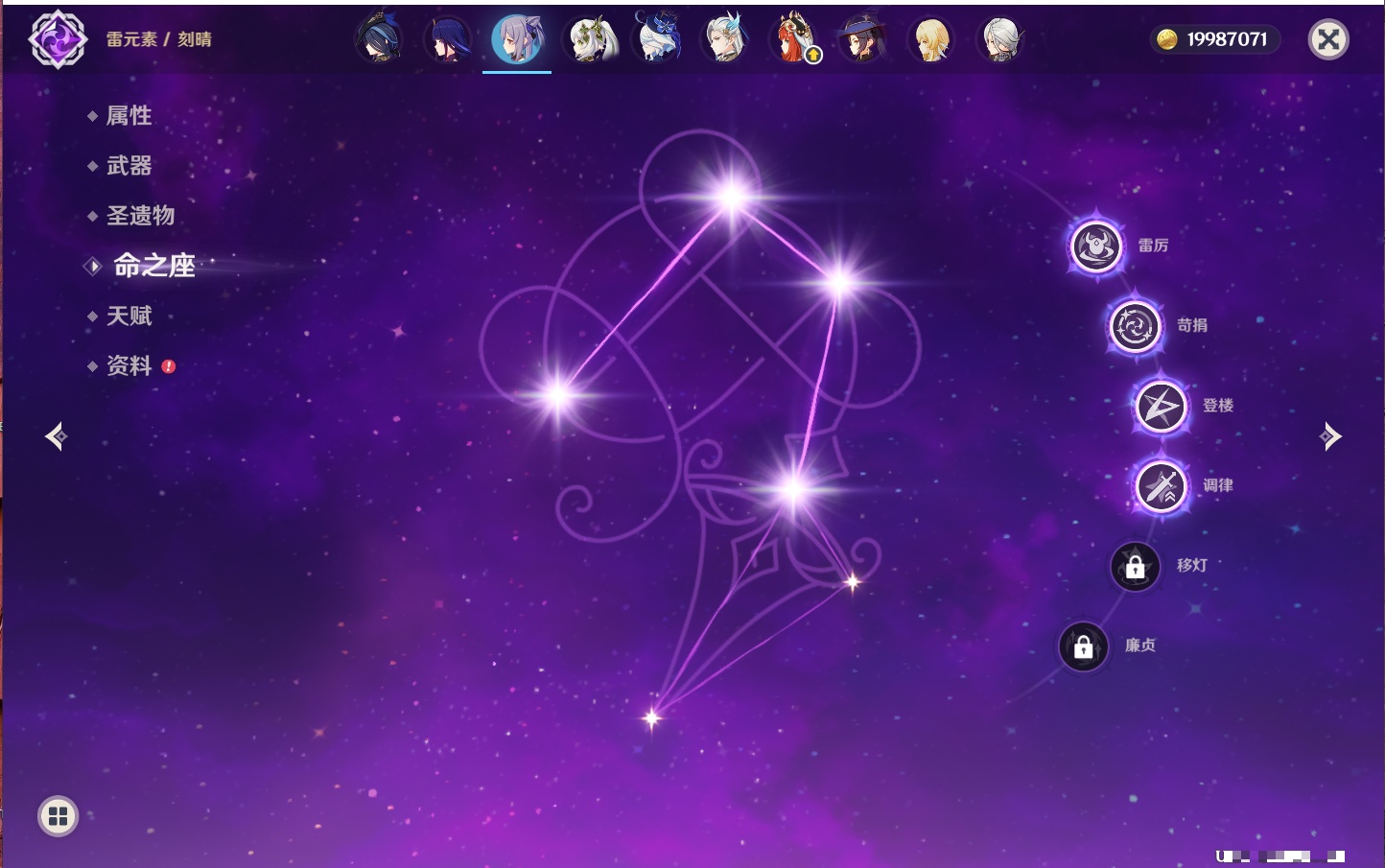Switch to the Raiden Shogun purple-haired portrait
This screenshot has width=1385, height=868.
448,39
